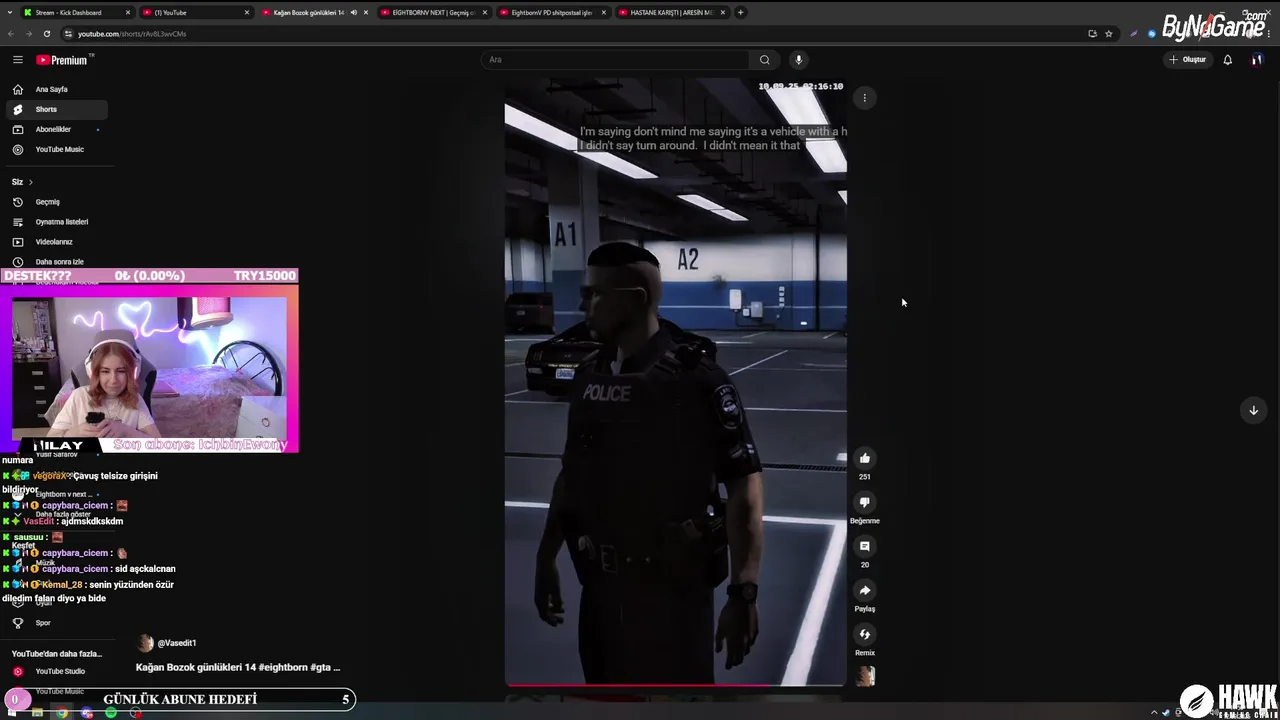1280x720 pixels.
Task: Open YouTube Music under Abonelikler
Action: [x=56, y=149]
